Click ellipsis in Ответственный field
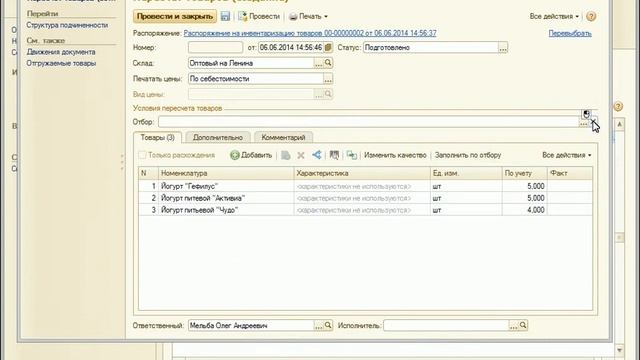The image size is (640, 360). pyautogui.click(x=319, y=326)
